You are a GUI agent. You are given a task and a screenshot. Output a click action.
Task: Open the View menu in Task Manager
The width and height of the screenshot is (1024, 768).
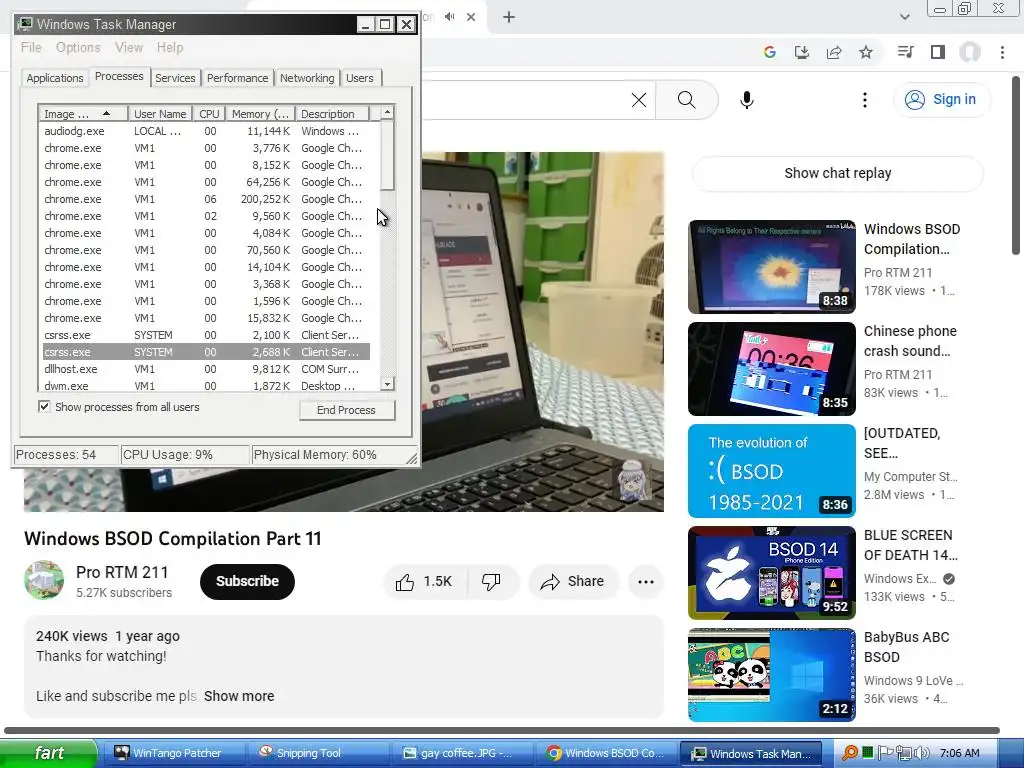pos(129,48)
